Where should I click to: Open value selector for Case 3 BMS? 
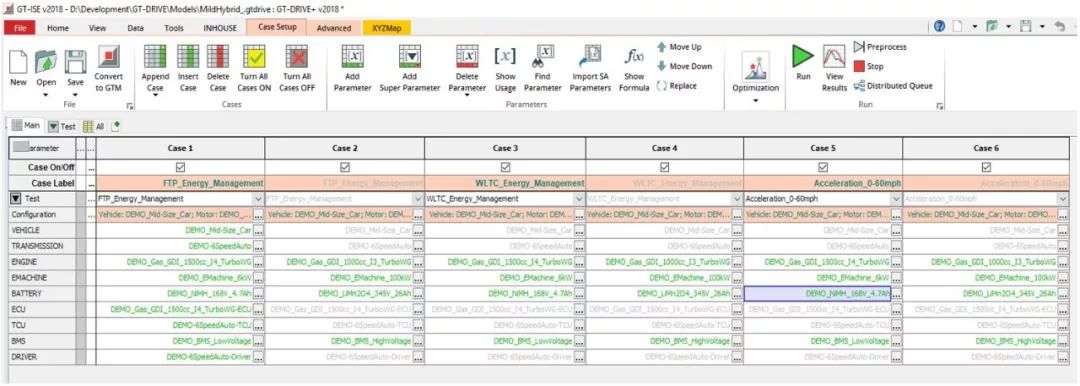[579, 341]
